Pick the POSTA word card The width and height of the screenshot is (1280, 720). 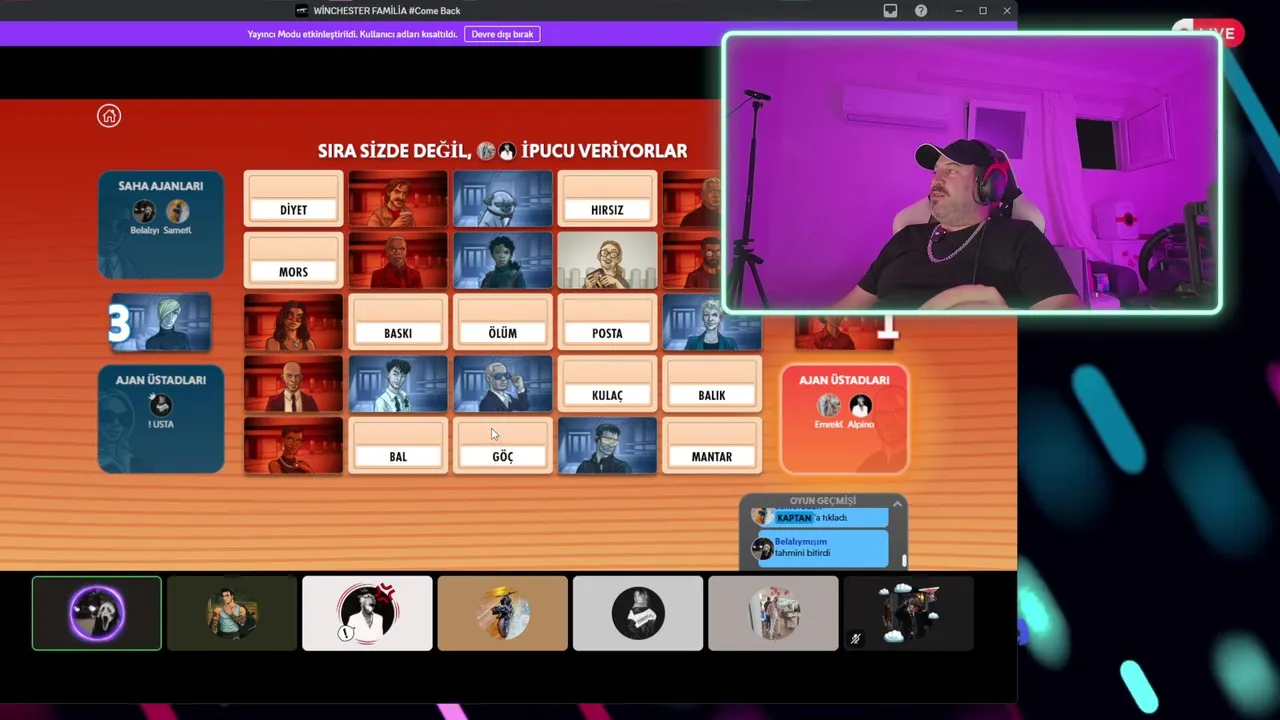click(x=607, y=322)
